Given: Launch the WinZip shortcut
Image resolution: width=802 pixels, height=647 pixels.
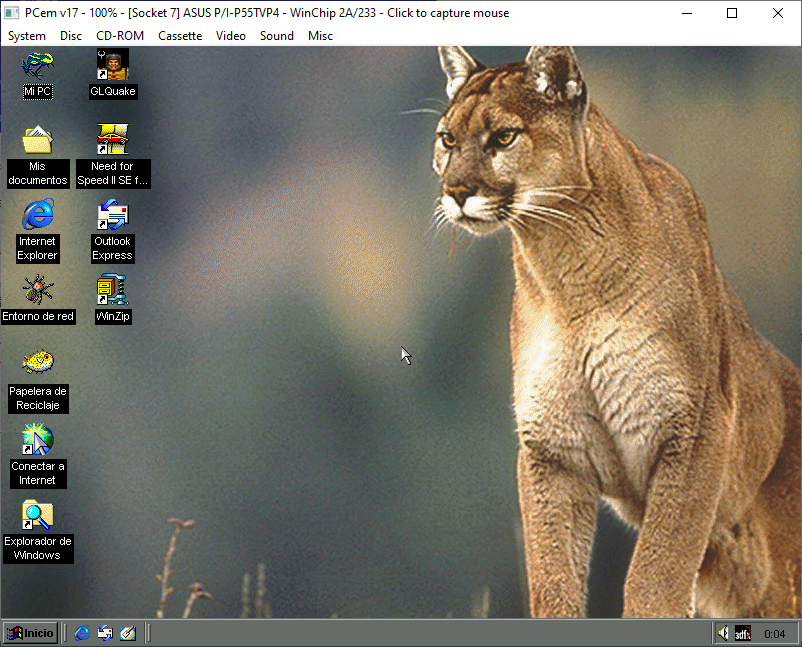Looking at the screenshot, I should pos(112,290).
